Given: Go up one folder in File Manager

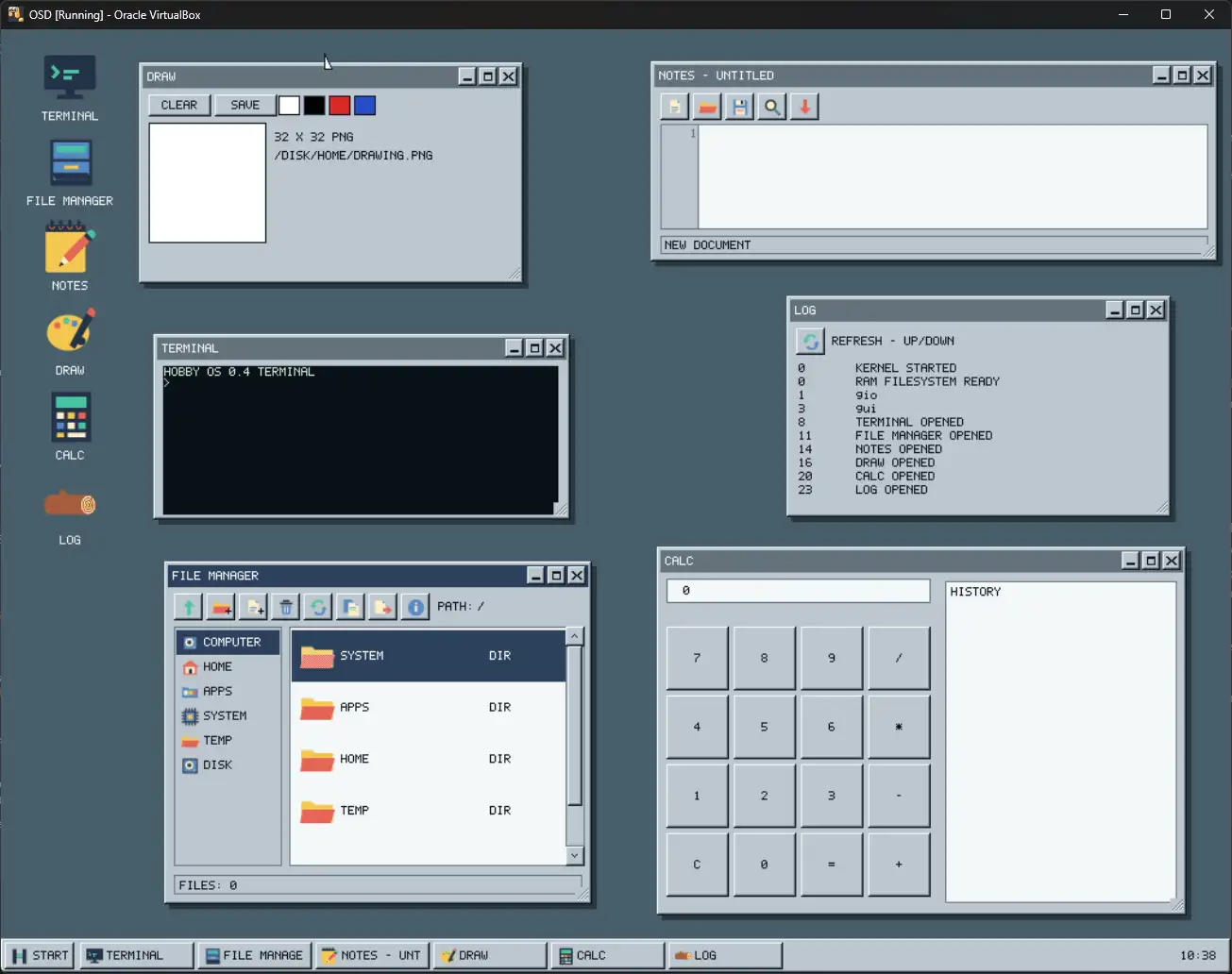Looking at the screenshot, I should point(189,607).
